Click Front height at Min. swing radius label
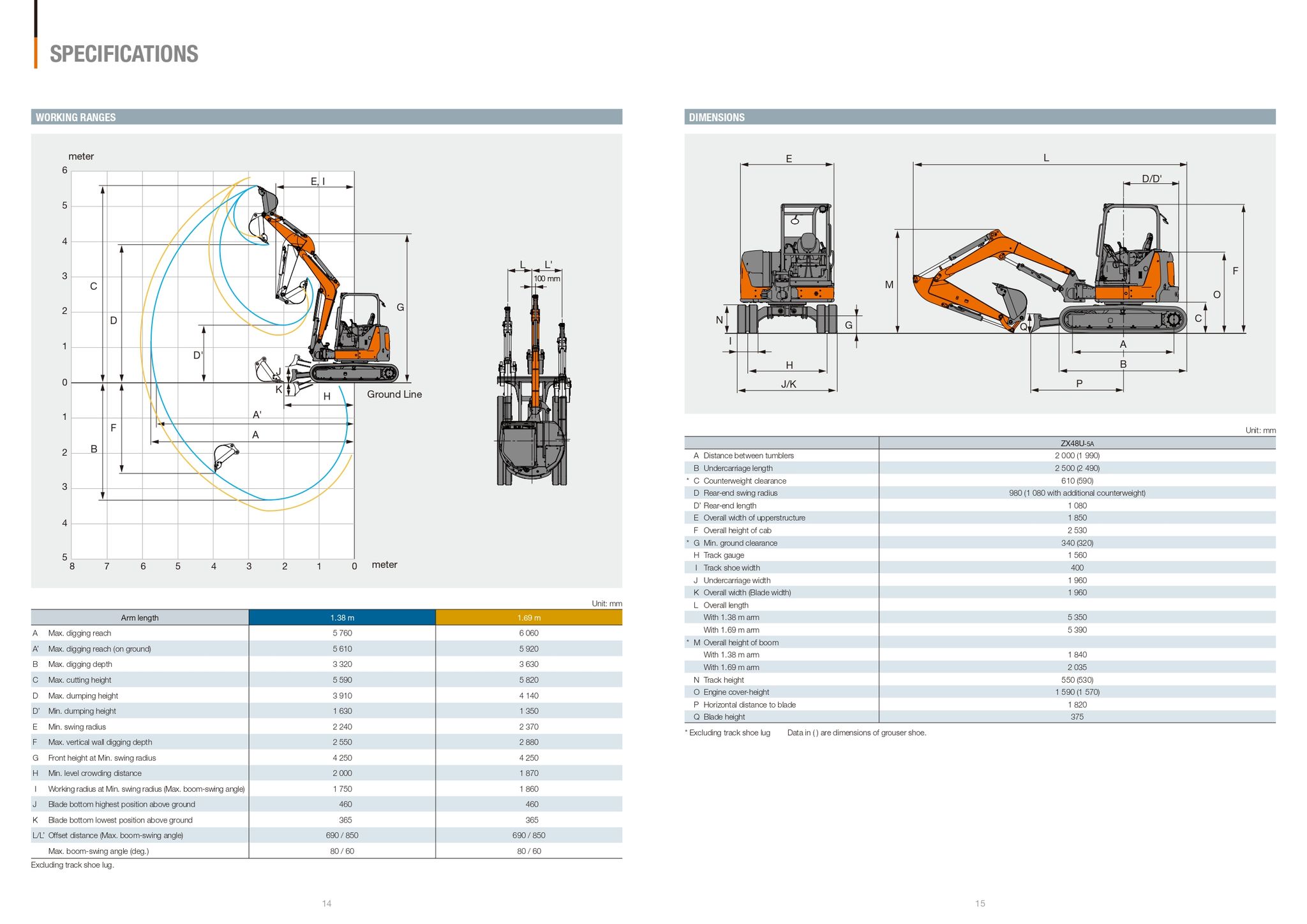This screenshot has width=1307, height=924. pyautogui.click(x=102, y=758)
